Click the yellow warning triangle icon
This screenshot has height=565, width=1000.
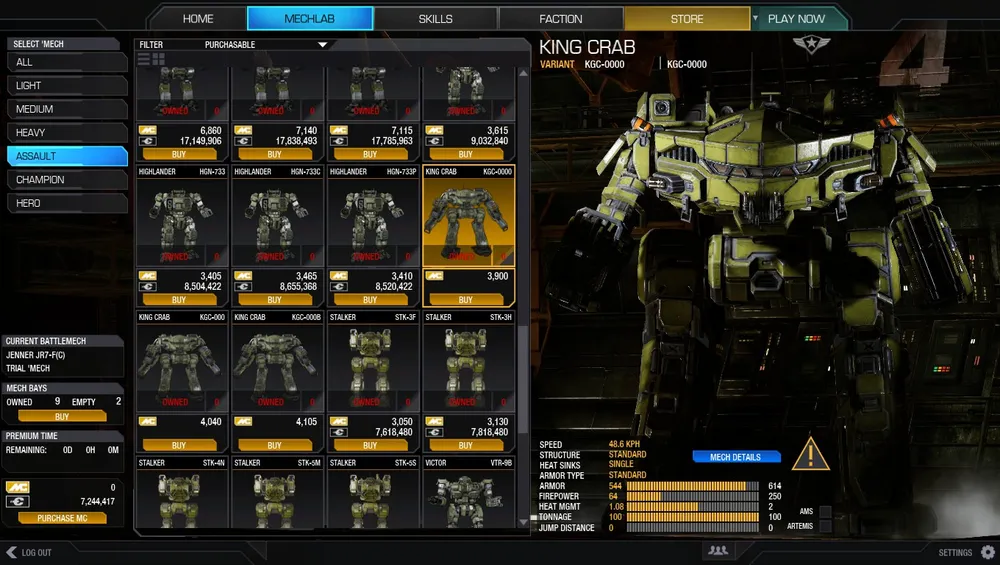point(810,455)
